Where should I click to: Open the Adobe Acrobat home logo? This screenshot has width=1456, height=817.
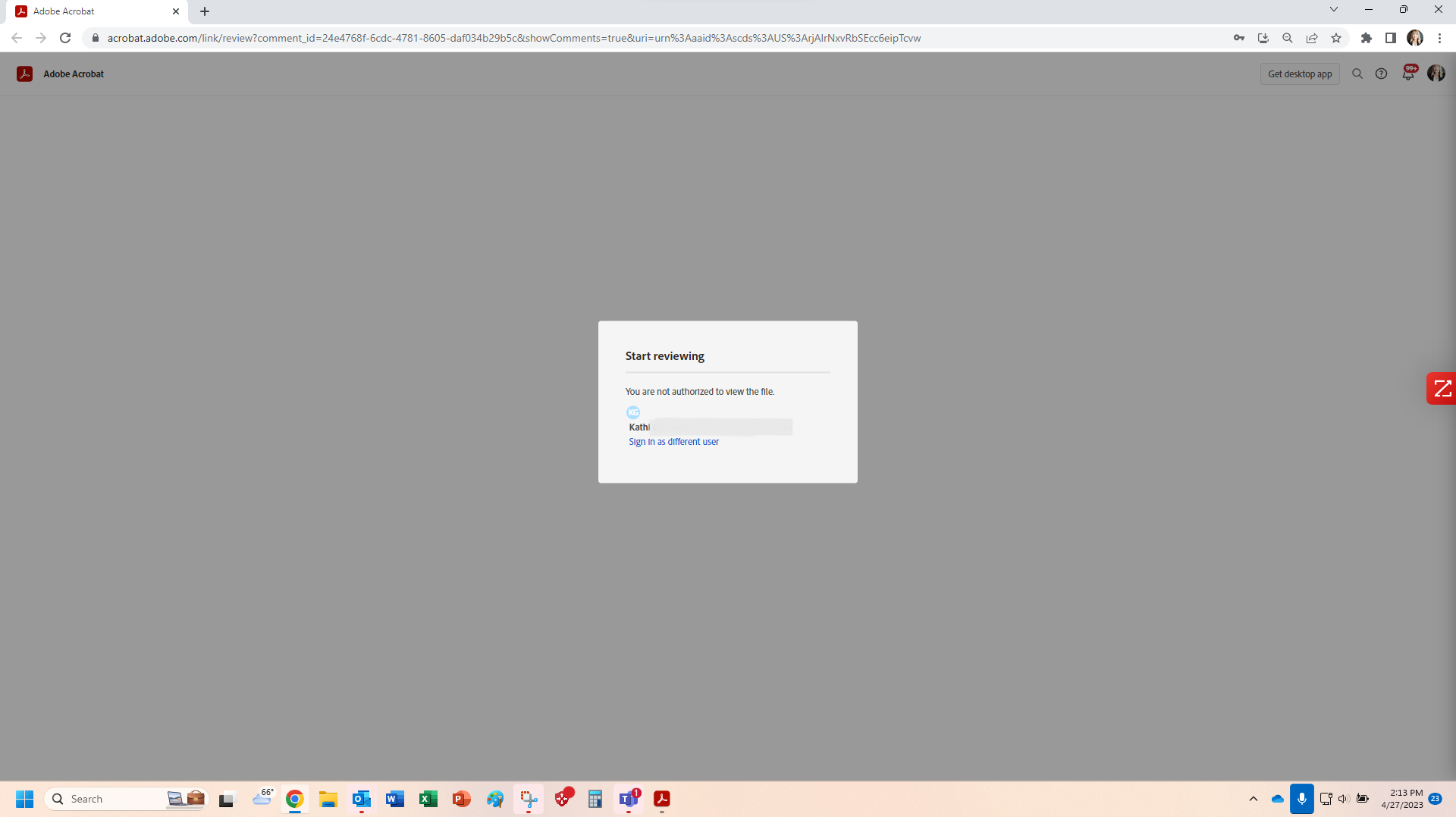pyautogui.click(x=24, y=74)
